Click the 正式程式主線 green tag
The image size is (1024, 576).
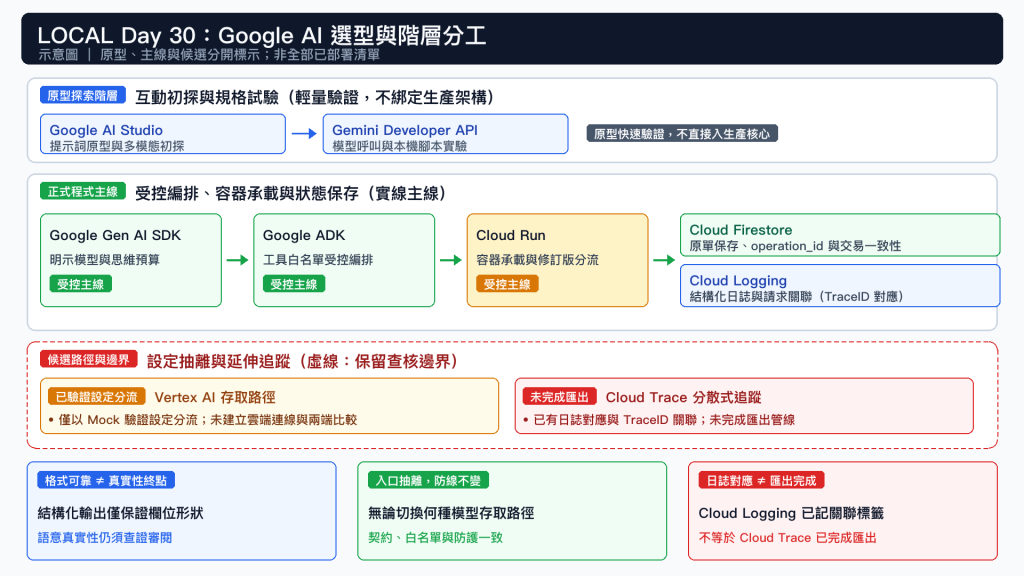[x=82, y=191]
